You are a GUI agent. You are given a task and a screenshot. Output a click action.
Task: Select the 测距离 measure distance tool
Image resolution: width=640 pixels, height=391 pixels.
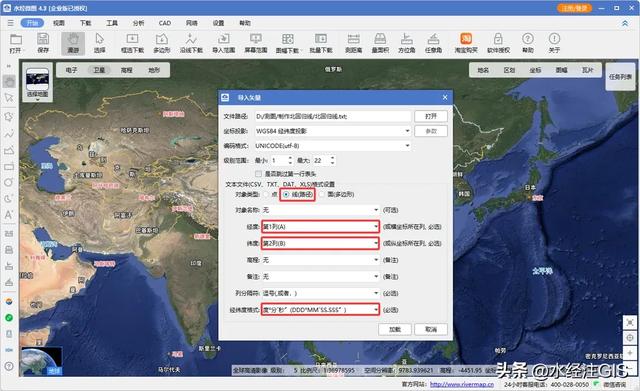353,43
